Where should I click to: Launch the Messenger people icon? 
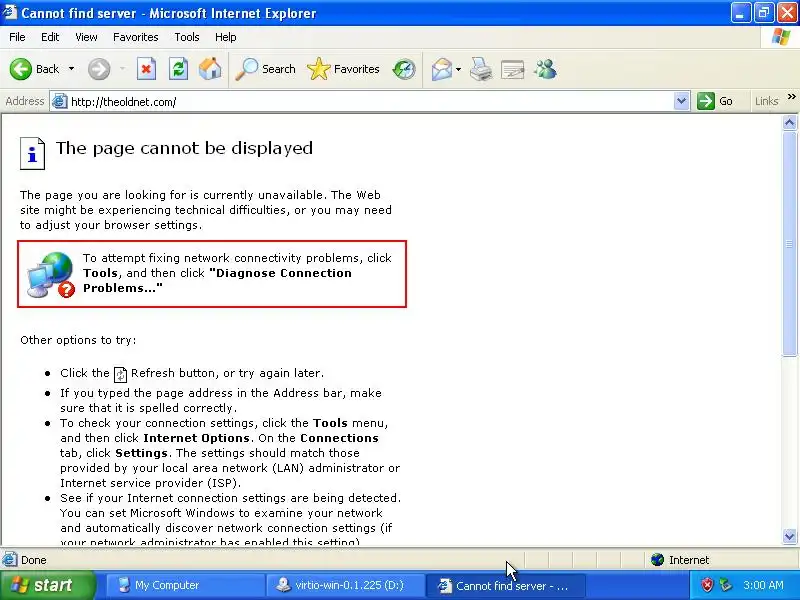click(545, 69)
